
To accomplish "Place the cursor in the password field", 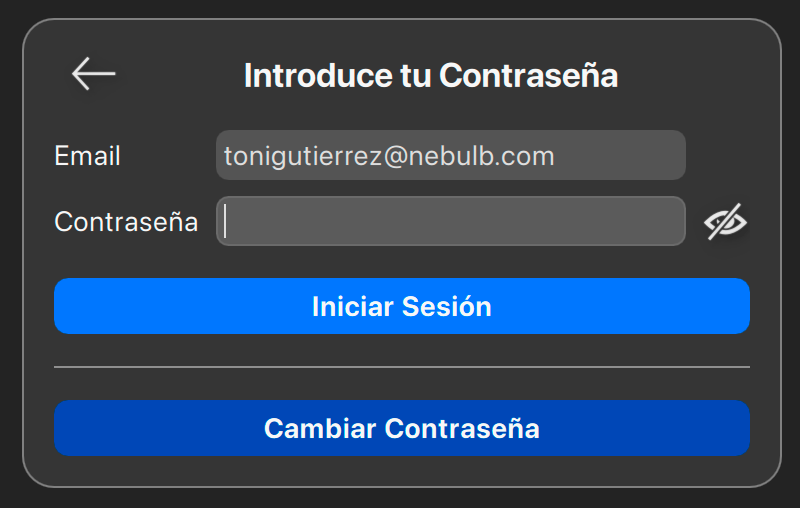I will click(x=450, y=221).
